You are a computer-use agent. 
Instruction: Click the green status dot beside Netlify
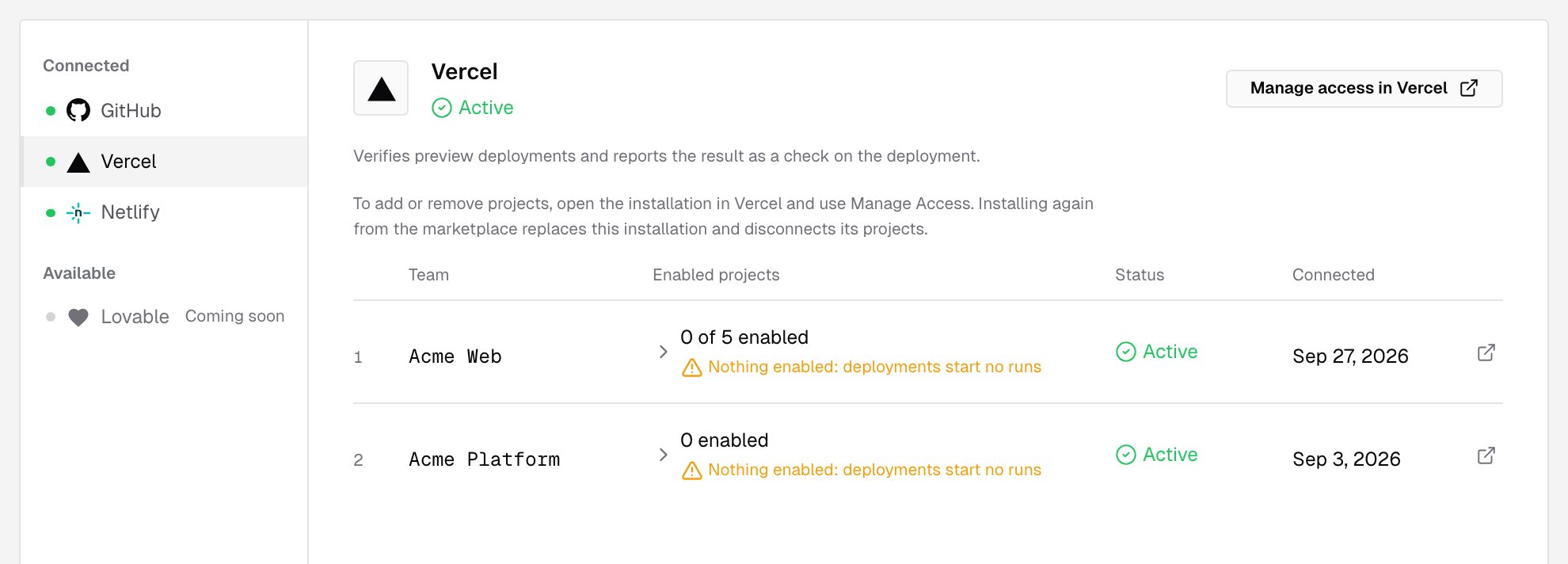pos(51,213)
